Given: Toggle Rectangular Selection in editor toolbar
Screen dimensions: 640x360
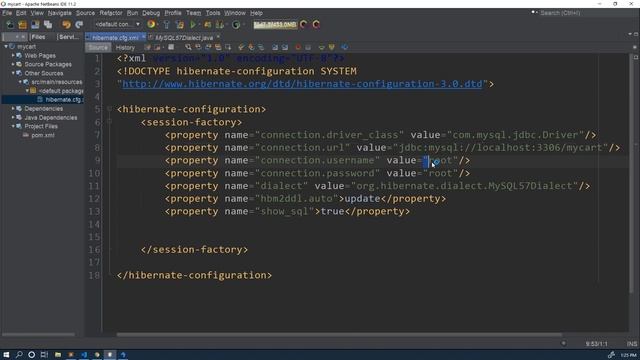Looking at the screenshot, I should pyautogui.click(x=228, y=47).
